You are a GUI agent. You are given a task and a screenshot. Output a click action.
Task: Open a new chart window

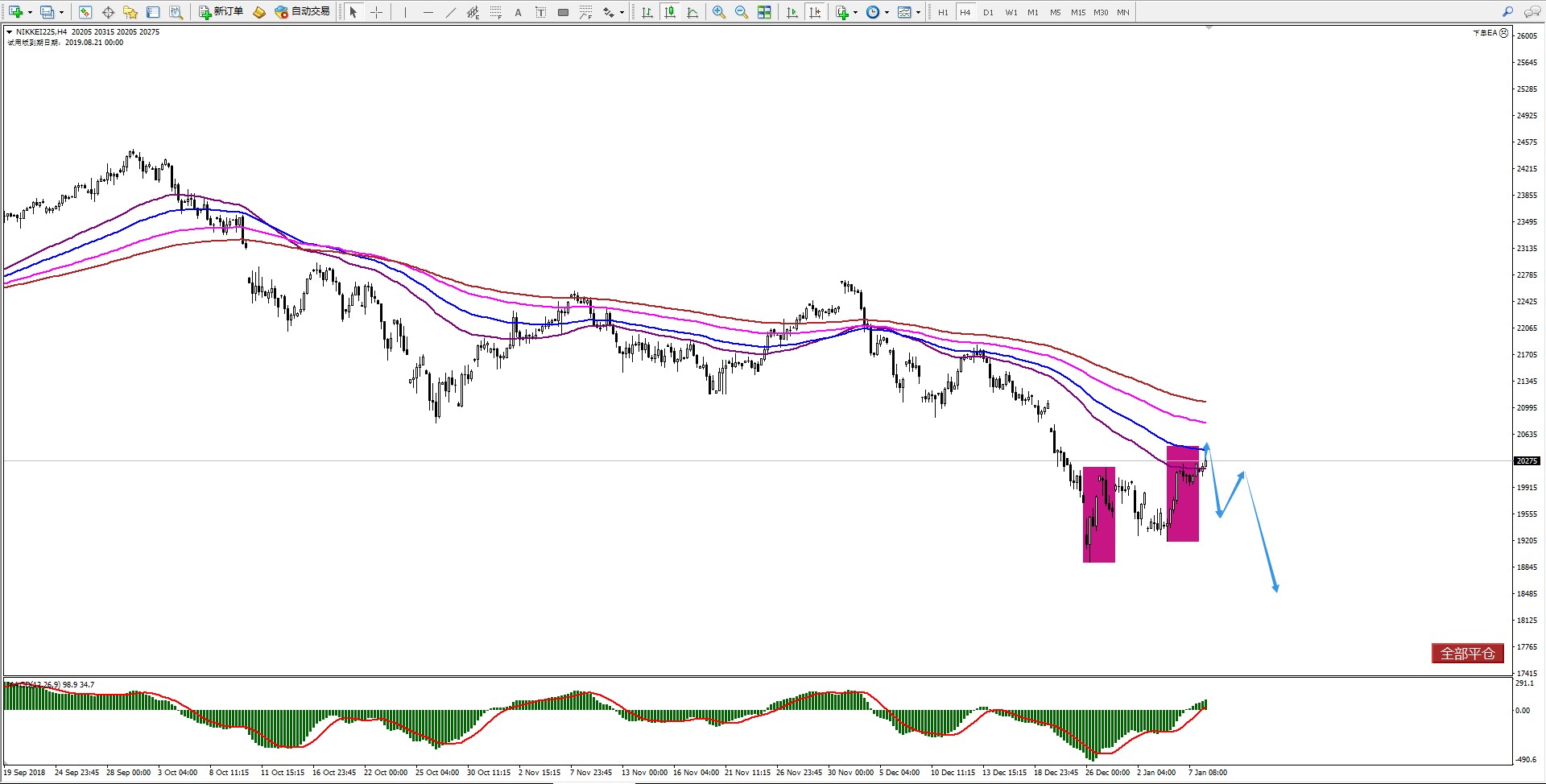click(15, 12)
